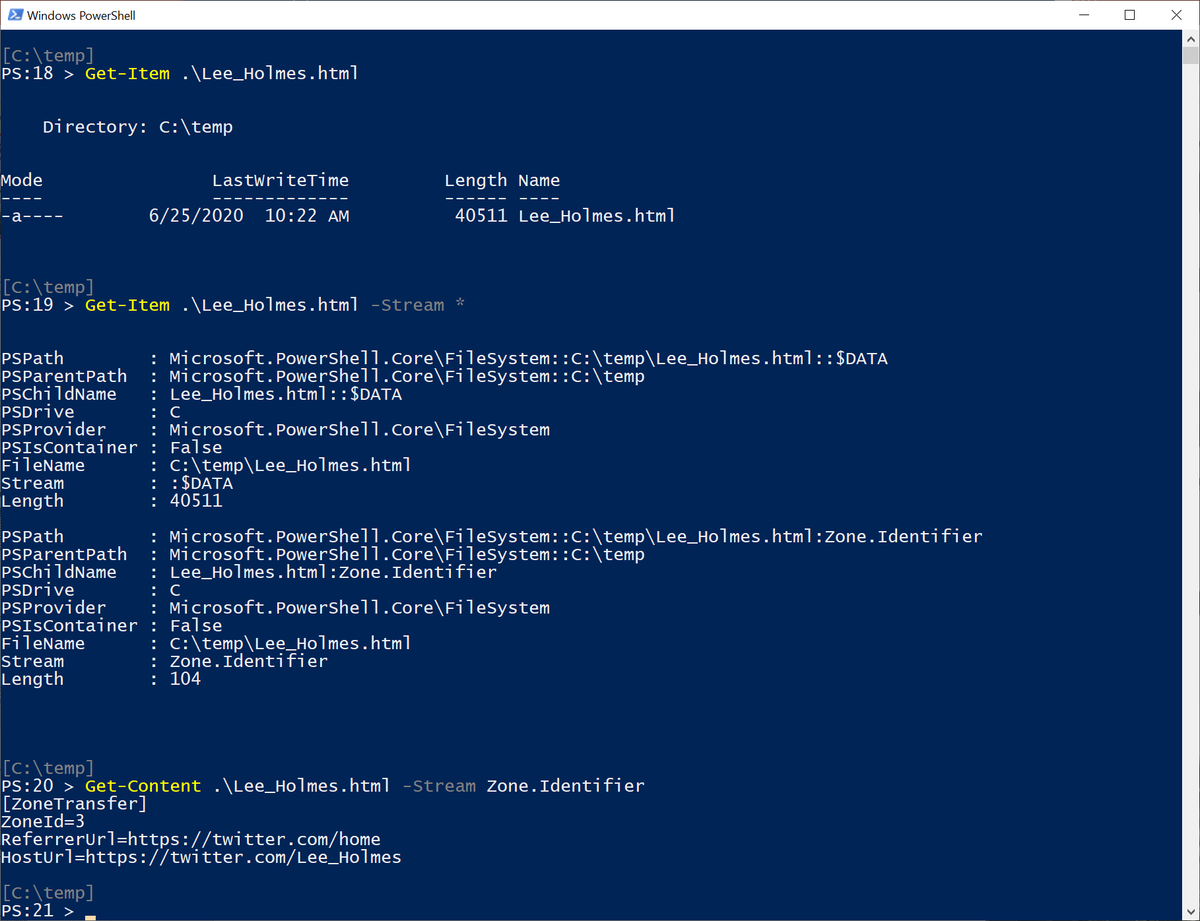The width and height of the screenshot is (1200, 921).
Task: Click the 'Mode' column header
Action: 22,181
